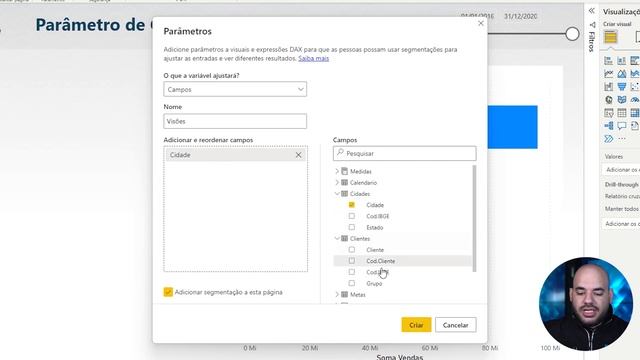640x360 pixels.
Task: Select the filled map visual
Action: point(622,100)
